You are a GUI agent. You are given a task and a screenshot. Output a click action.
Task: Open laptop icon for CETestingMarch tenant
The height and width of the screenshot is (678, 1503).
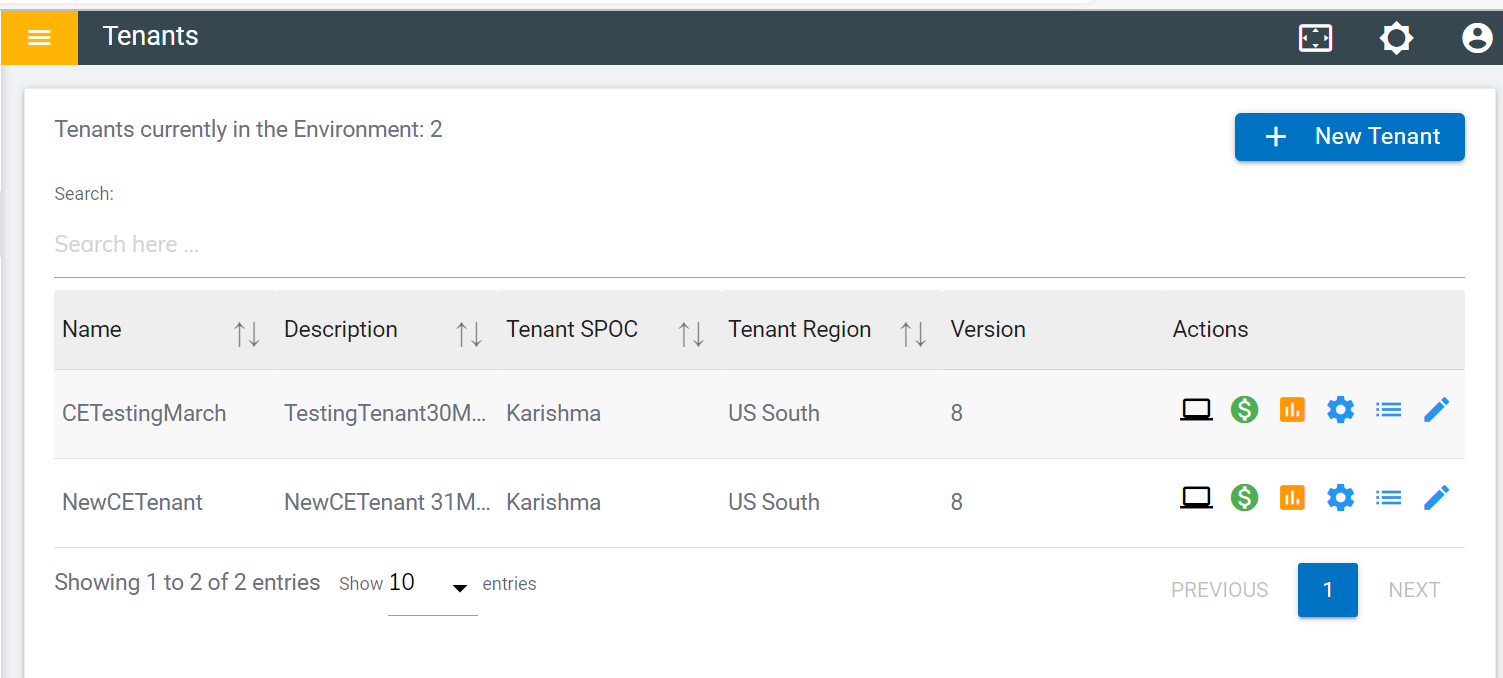[x=1196, y=410]
